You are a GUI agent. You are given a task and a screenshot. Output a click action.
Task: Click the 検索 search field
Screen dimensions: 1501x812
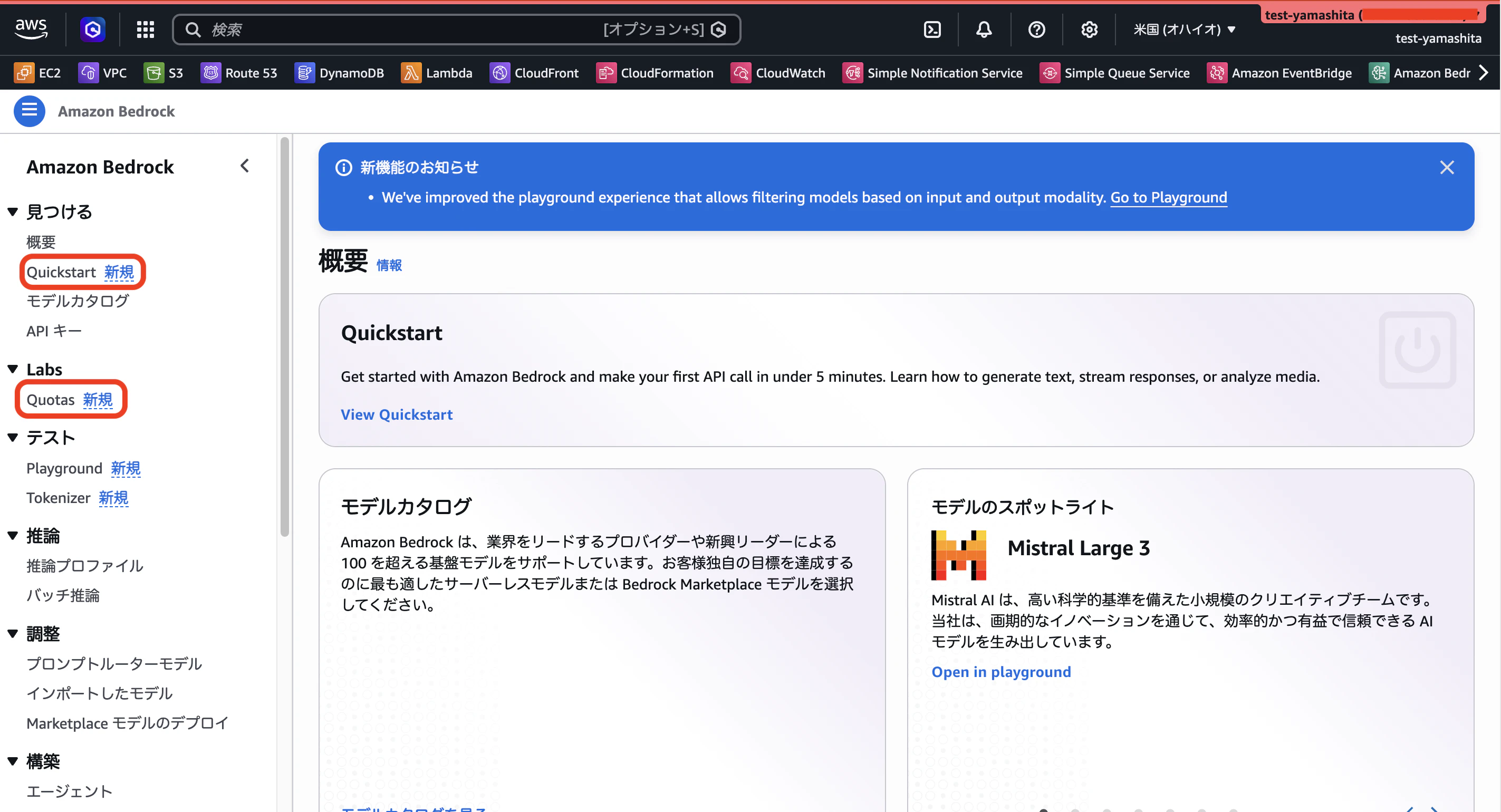tap(456, 29)
